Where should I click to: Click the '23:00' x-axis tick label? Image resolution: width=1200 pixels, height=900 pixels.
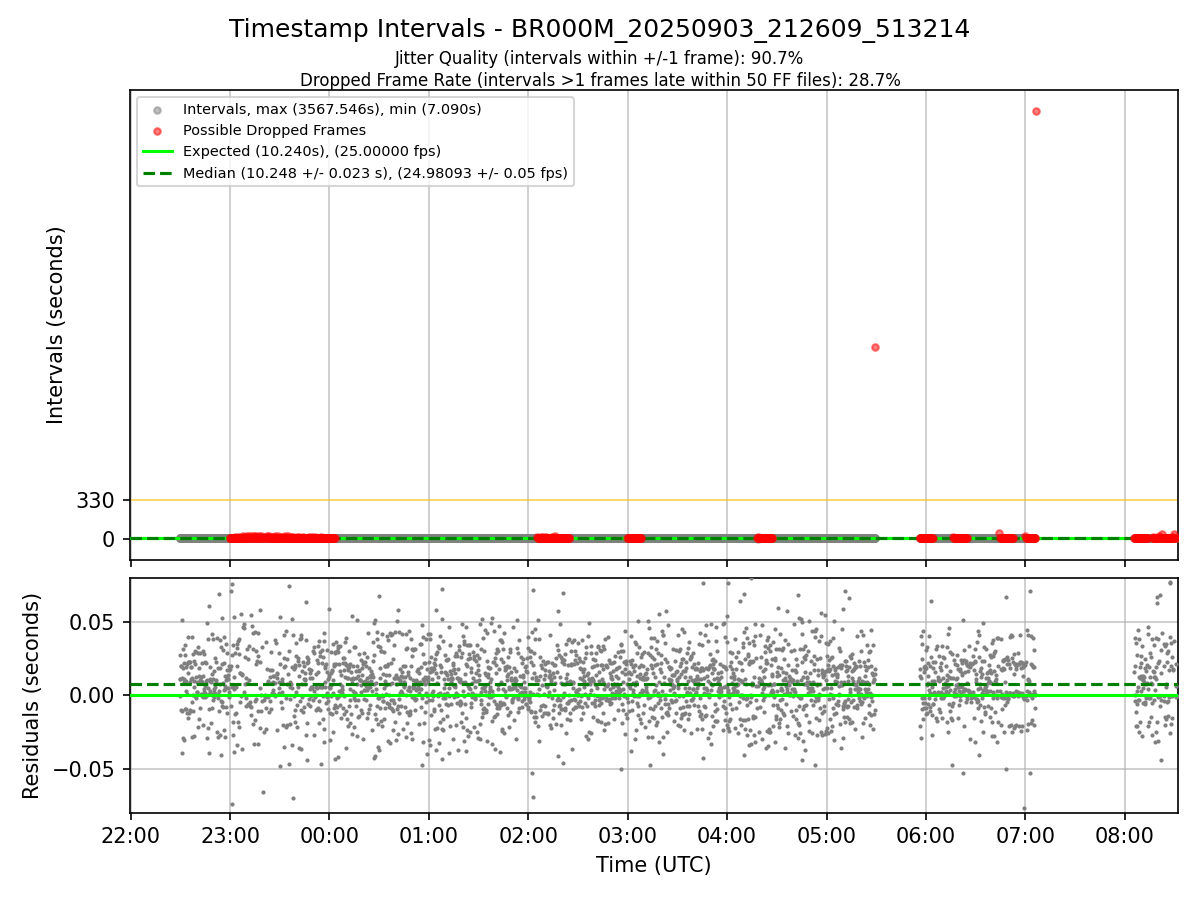[230, 835]
